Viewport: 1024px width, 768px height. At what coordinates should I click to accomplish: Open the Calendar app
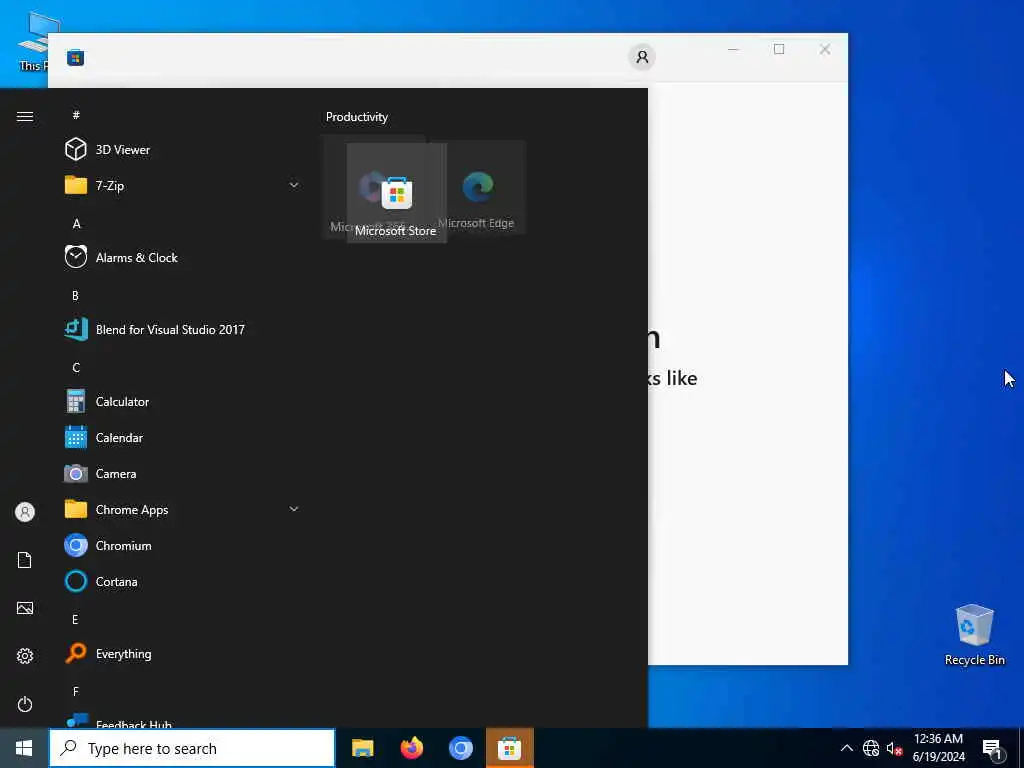coord(183,438)
